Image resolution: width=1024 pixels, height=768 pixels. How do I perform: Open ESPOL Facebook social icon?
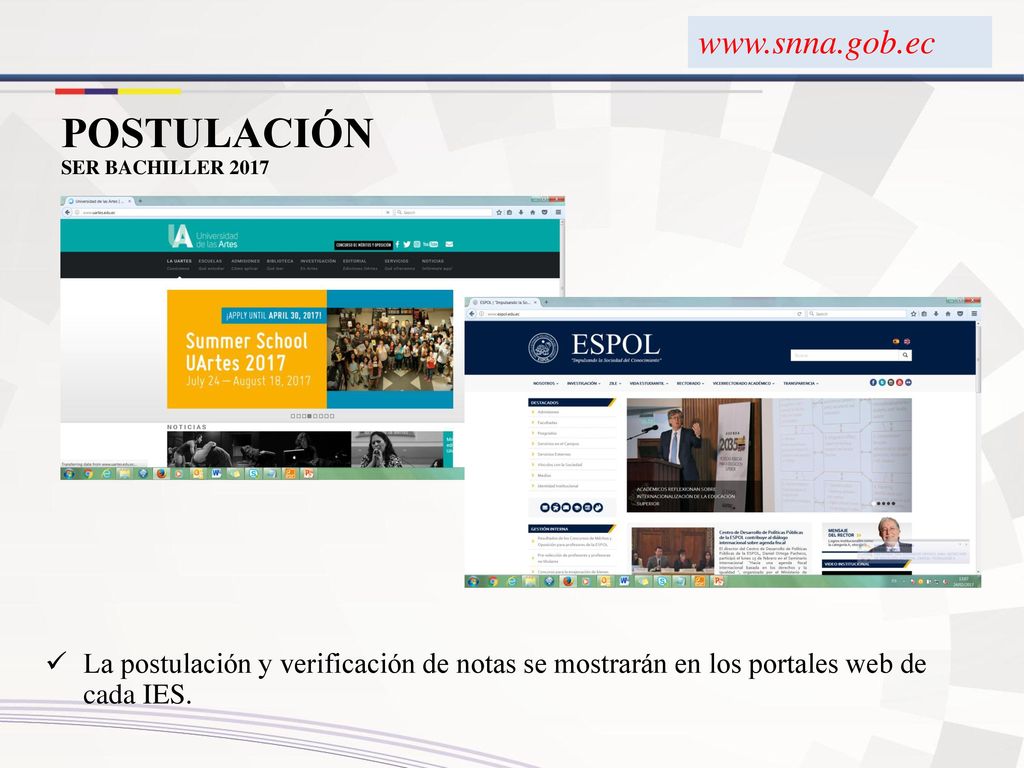coord(873,383)
